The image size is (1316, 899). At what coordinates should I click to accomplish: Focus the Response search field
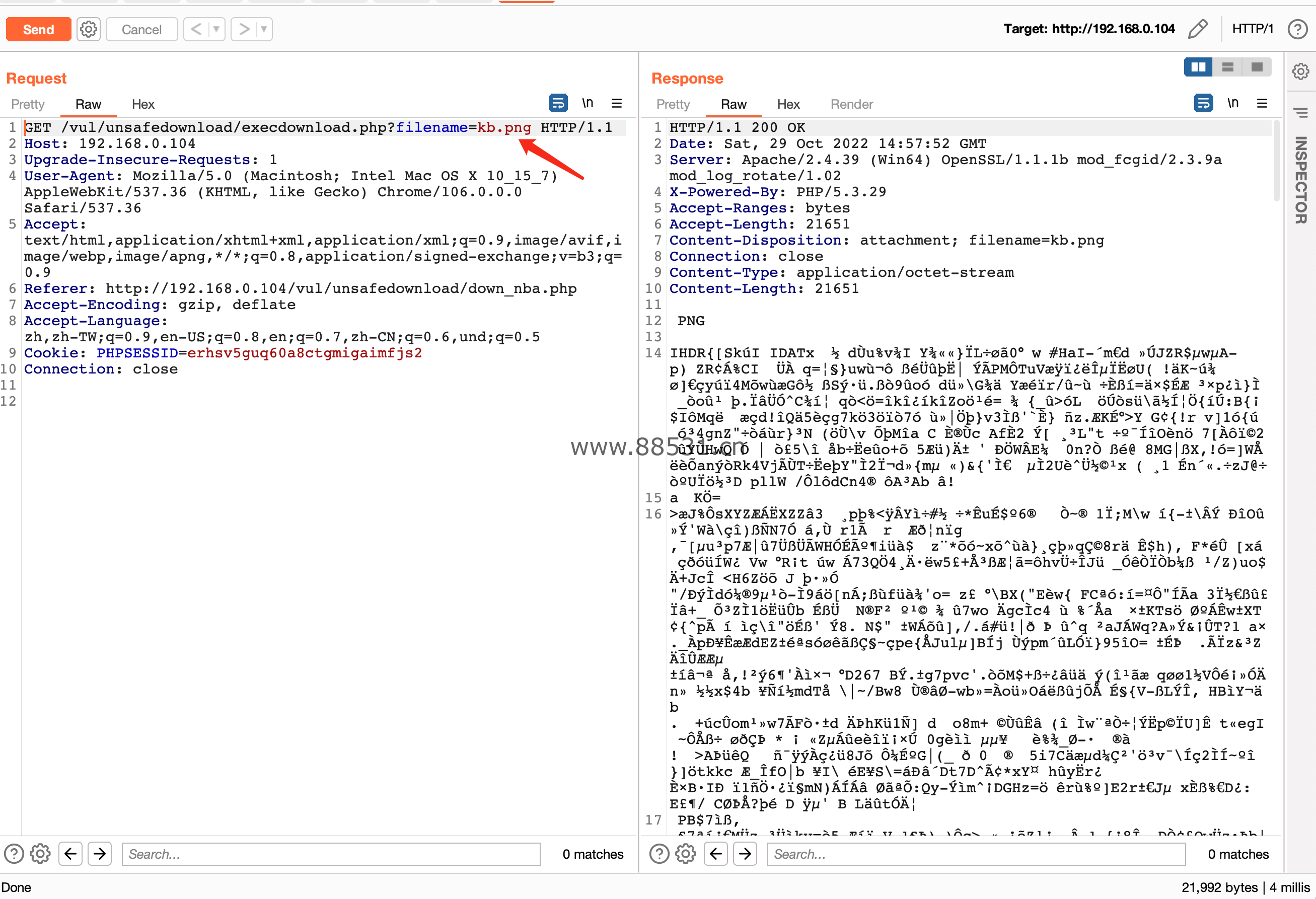[x=976, y=854]
